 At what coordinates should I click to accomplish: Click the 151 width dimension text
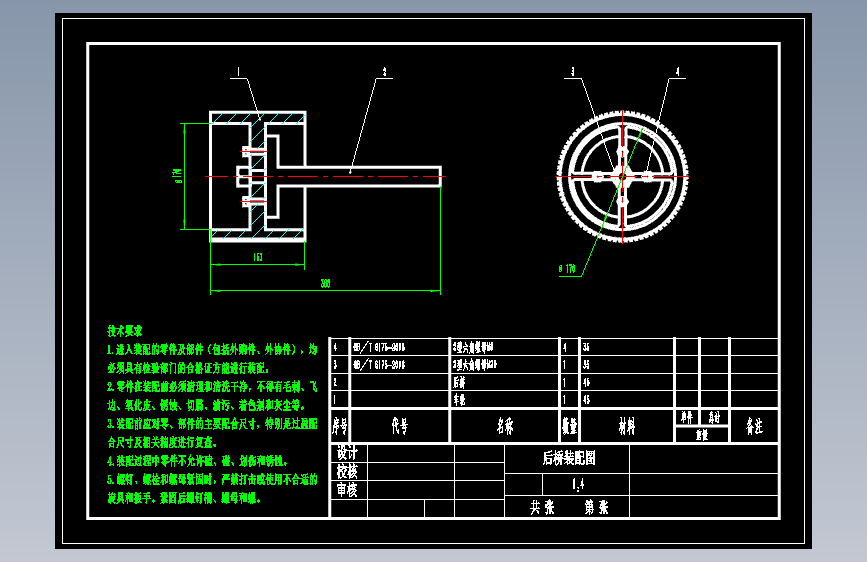[x=258, y=257]
